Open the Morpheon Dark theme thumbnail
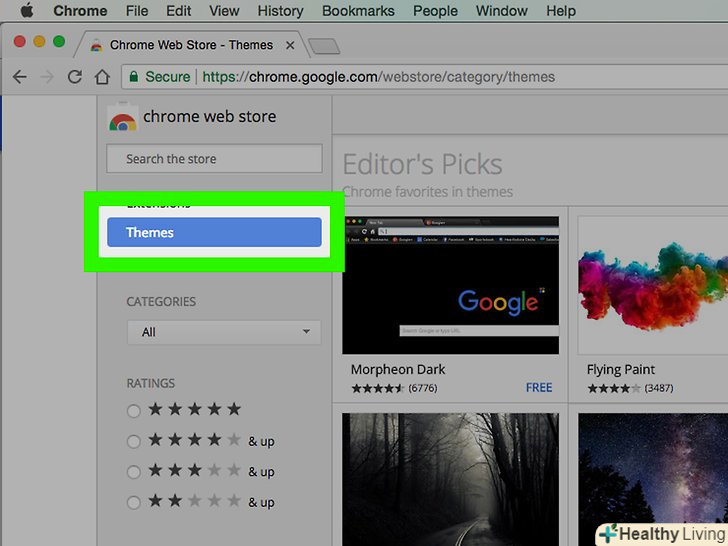 [450, 285]
